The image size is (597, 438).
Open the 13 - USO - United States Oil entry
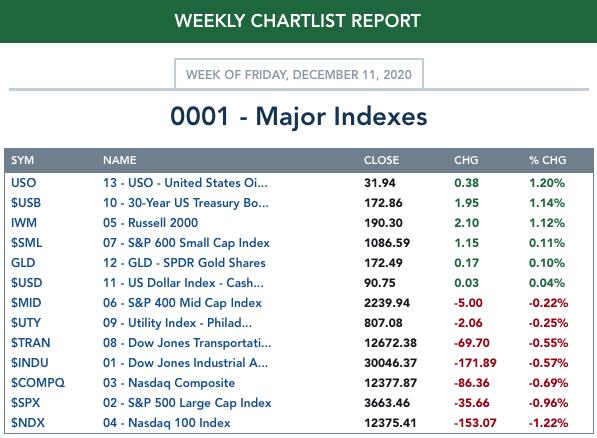[185, 183]
